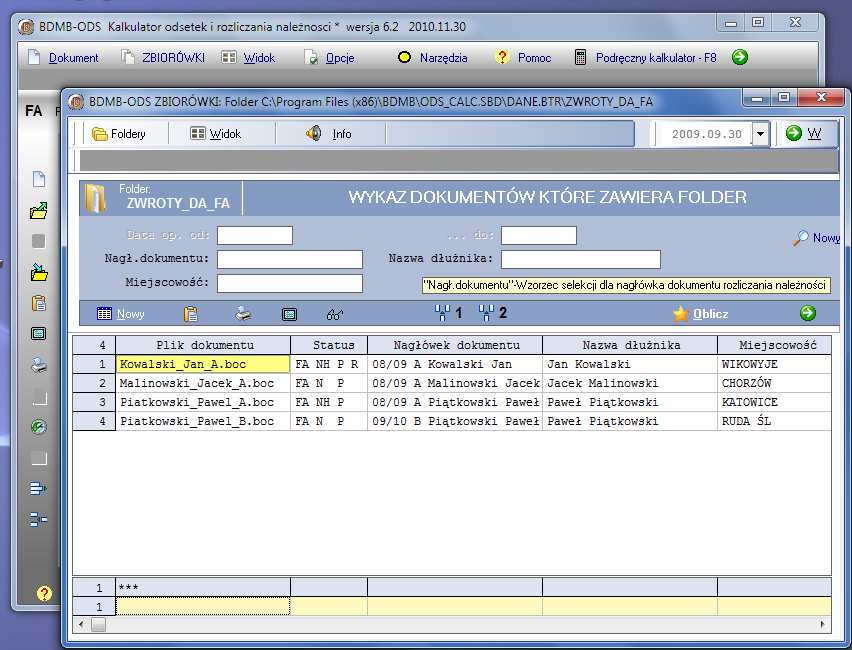Select file Piatkowski_Pawel_B.boc
The height and width of the screenshot is (650, 852).
click(x=203, y=421)
